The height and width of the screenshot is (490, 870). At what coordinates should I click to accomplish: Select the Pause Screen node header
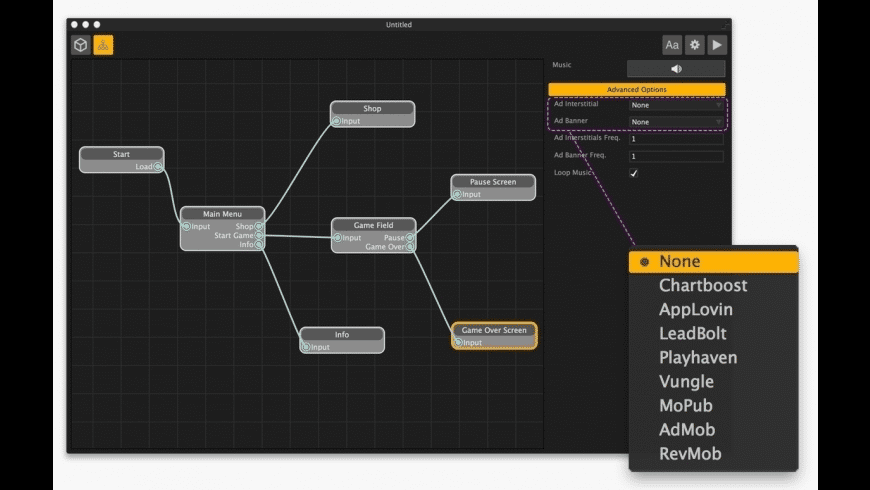click(492, 182)
